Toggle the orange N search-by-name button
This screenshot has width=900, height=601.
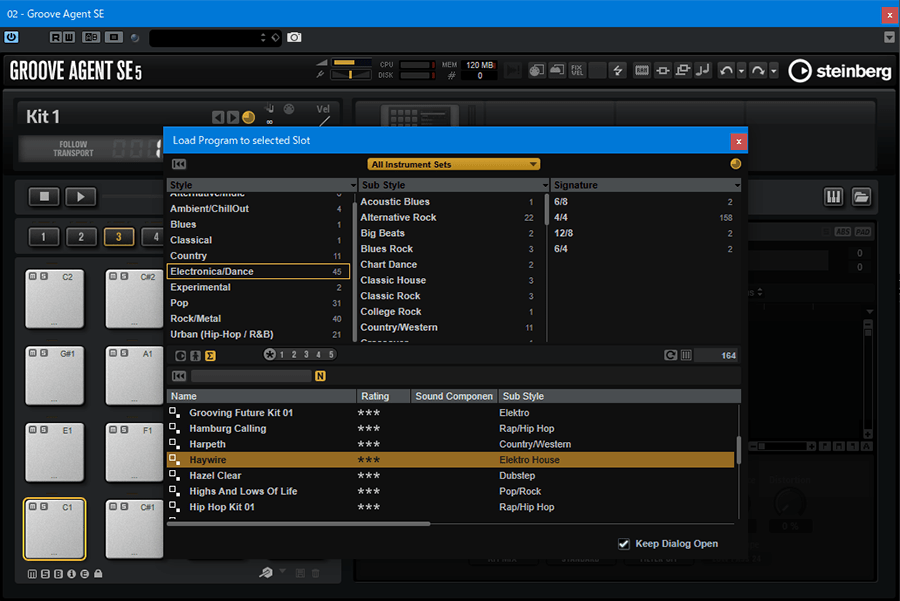[x=320, y=376]
